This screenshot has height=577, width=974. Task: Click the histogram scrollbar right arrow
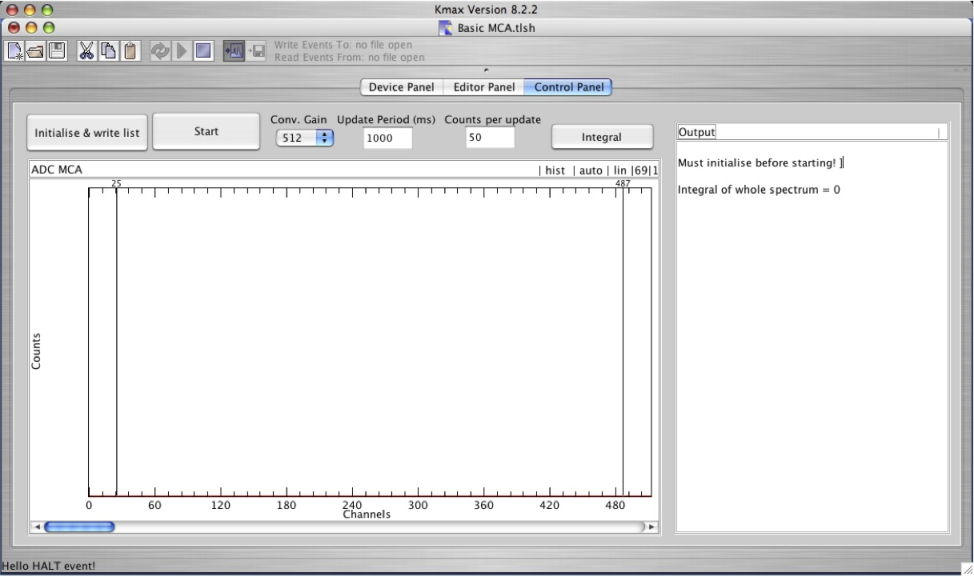click(651, 527)
